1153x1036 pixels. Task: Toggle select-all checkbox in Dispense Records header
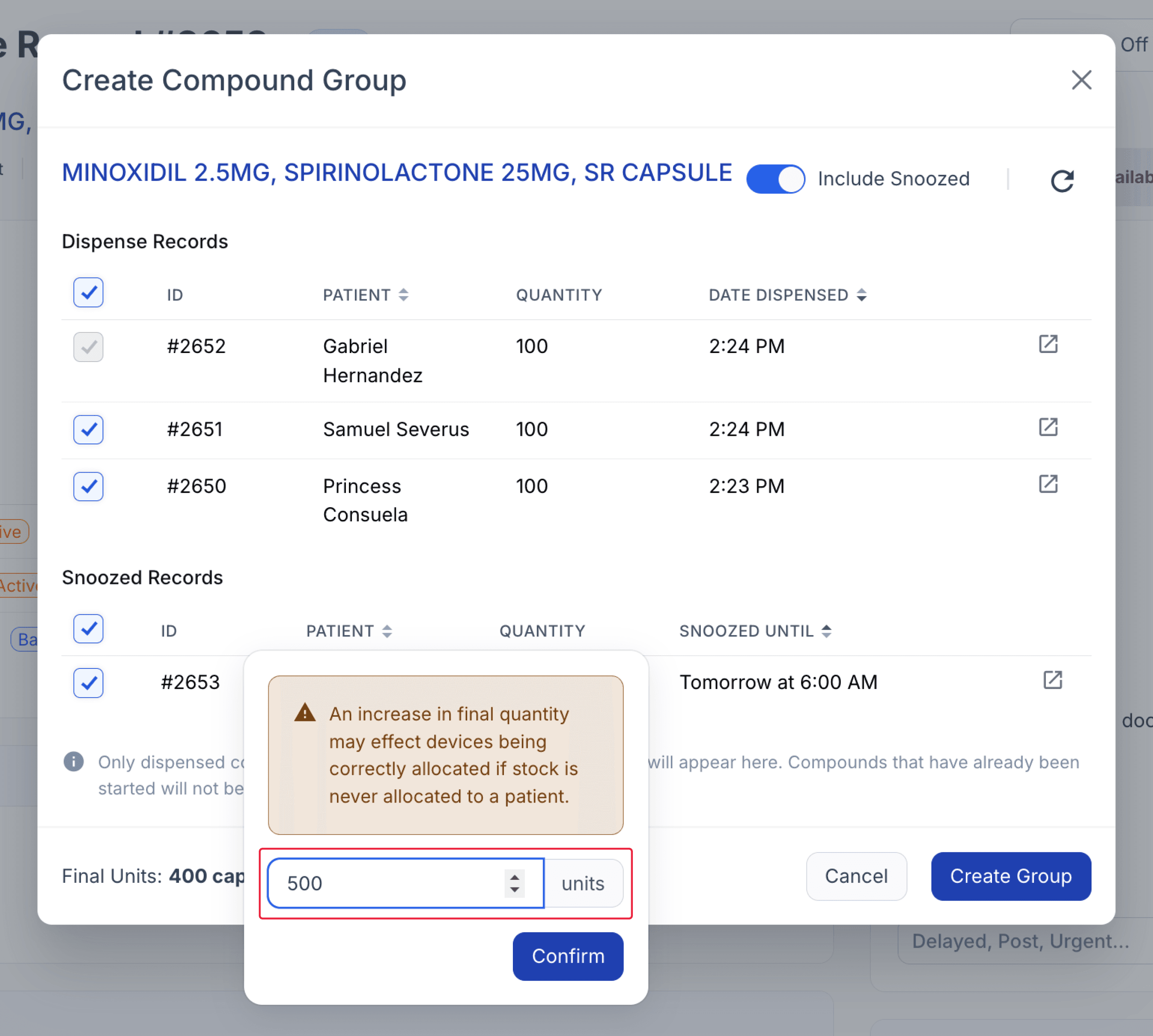pyautogui.click(x=88, y=292)
